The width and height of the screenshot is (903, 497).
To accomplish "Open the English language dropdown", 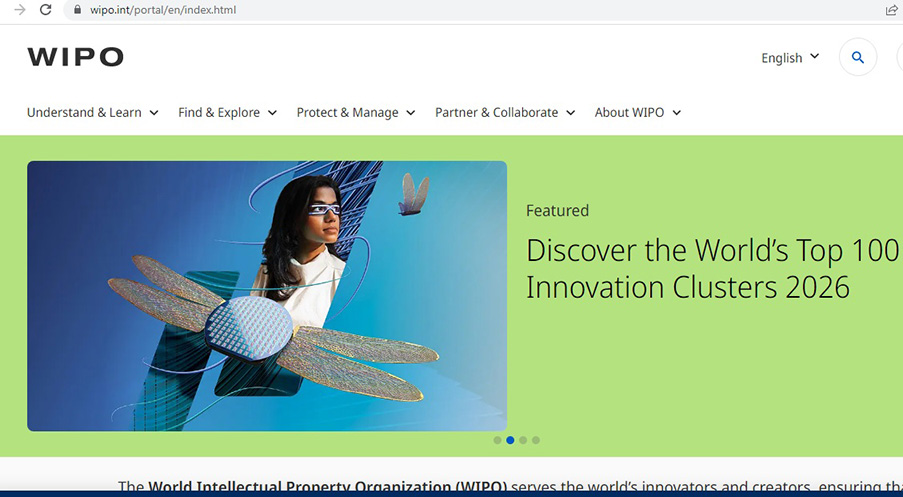I will pyautogui.click(x=790, y=58).
